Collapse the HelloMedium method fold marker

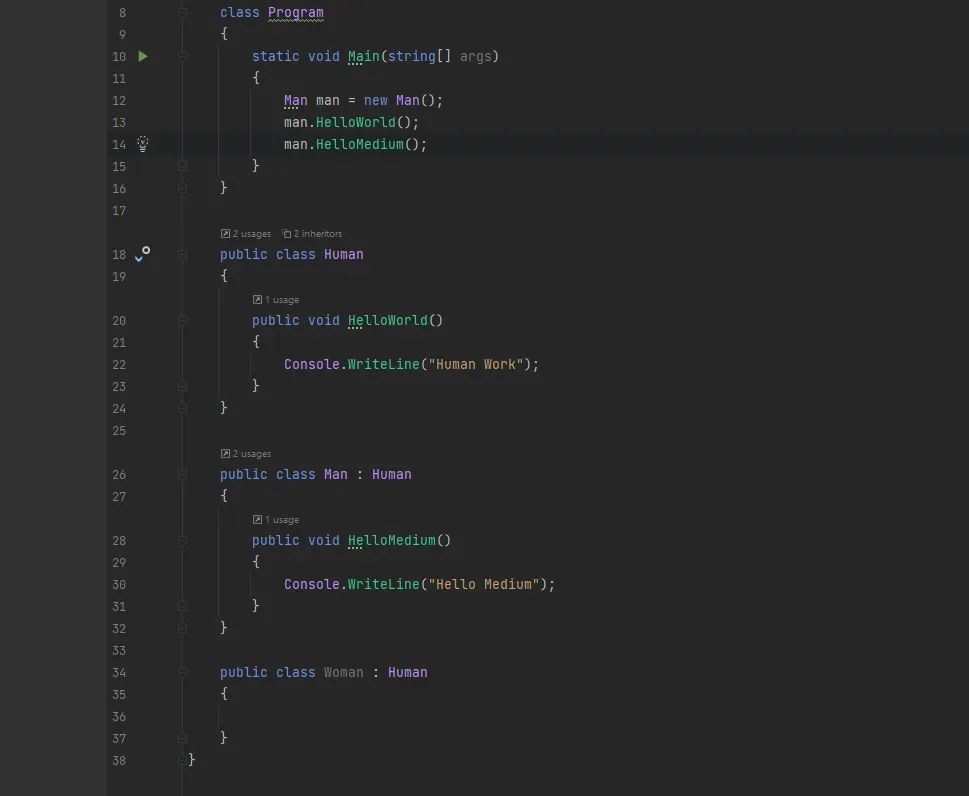[x=182, y=540]
